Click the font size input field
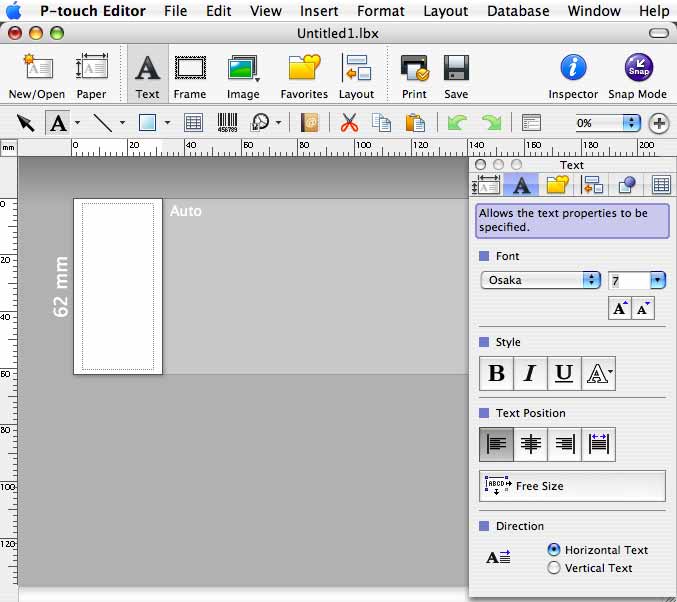Viewport: 677px width, 602px height. tap(629, 281)
